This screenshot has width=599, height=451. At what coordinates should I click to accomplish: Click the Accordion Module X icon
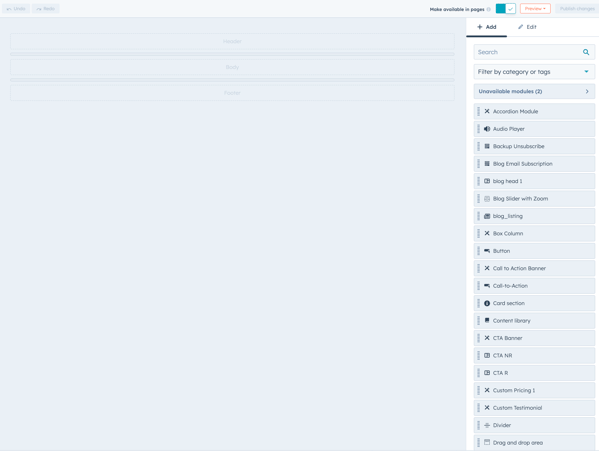pyautogui.click(x=487, y=112)
